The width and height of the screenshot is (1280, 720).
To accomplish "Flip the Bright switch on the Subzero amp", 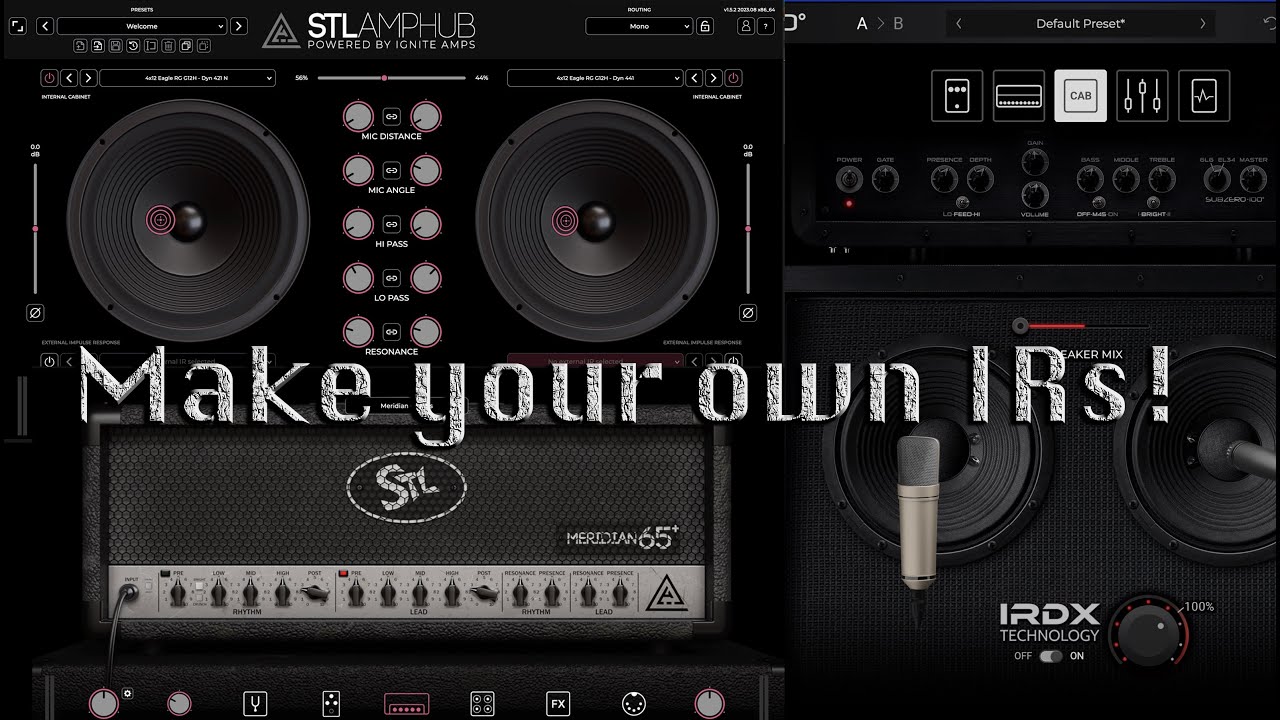I will [x=1153, y=203].
